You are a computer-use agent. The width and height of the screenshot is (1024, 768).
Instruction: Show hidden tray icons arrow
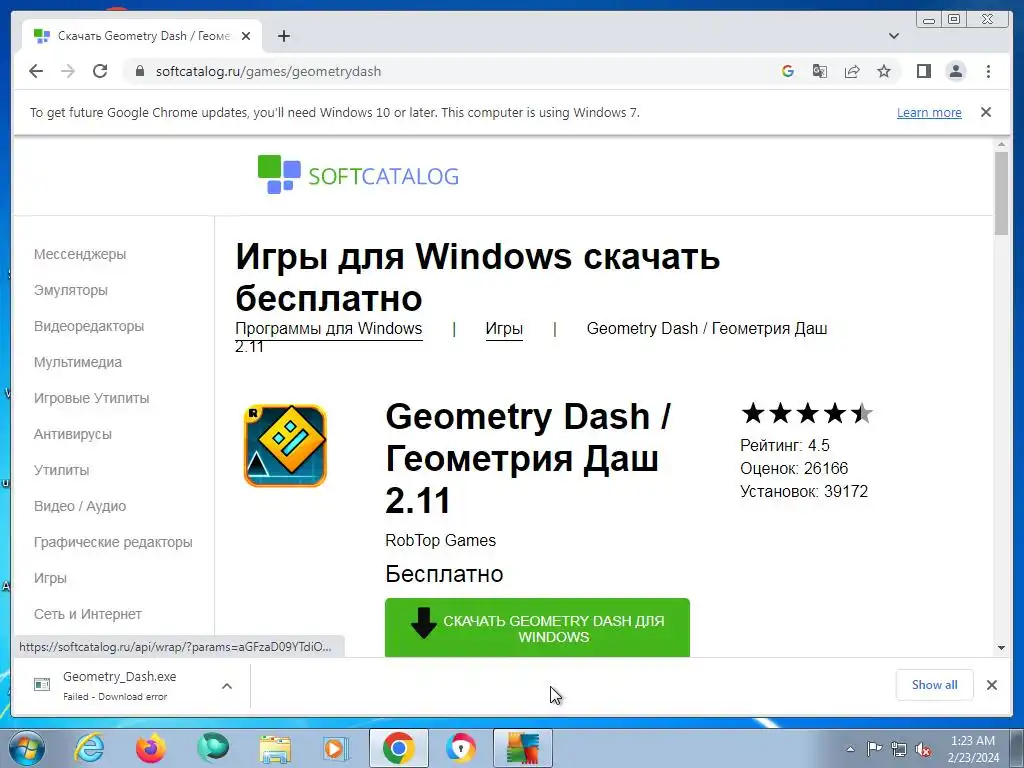850,749
